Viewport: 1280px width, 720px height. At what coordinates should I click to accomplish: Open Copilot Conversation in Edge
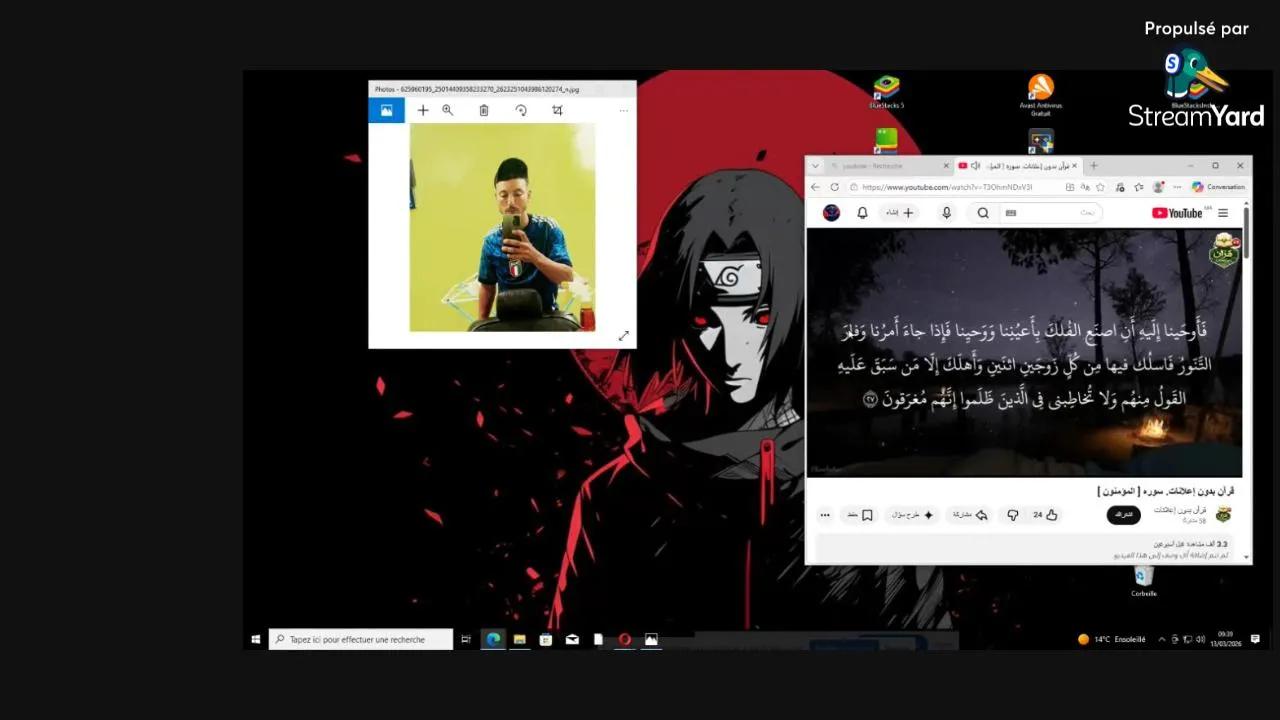coord(1218,187)
